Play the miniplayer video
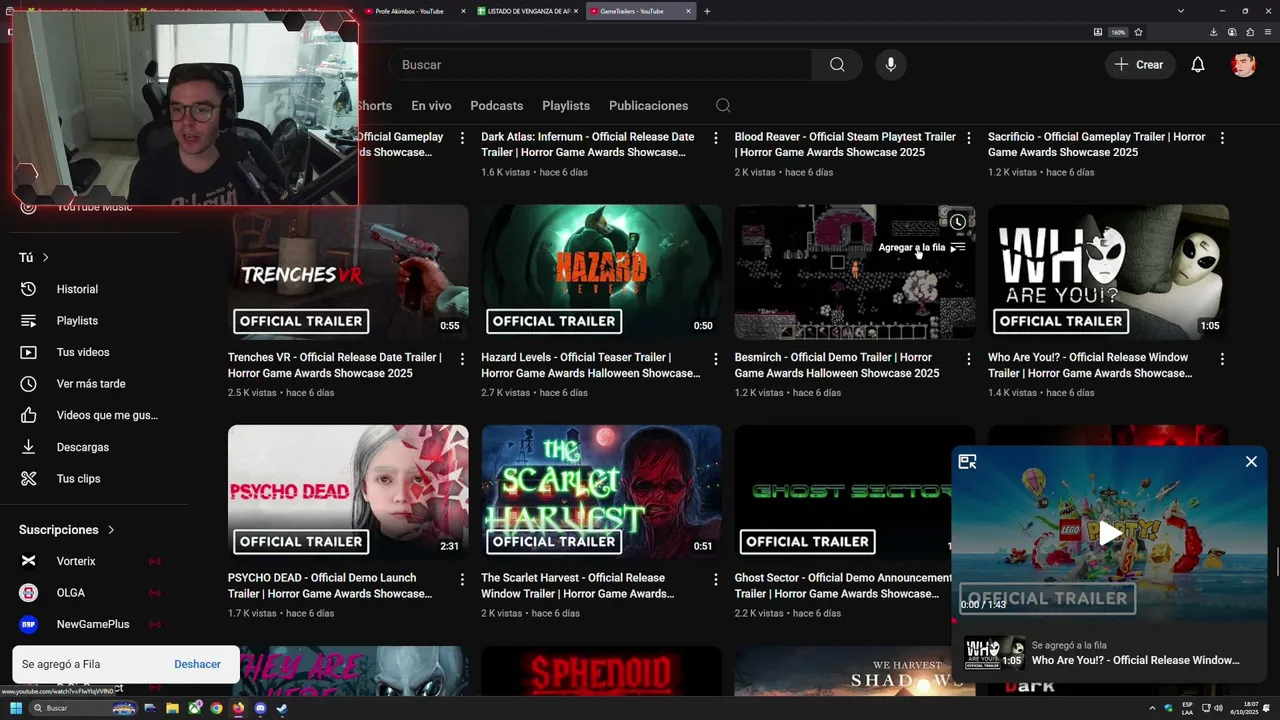1280x720 pixels. pos(1109,533)
